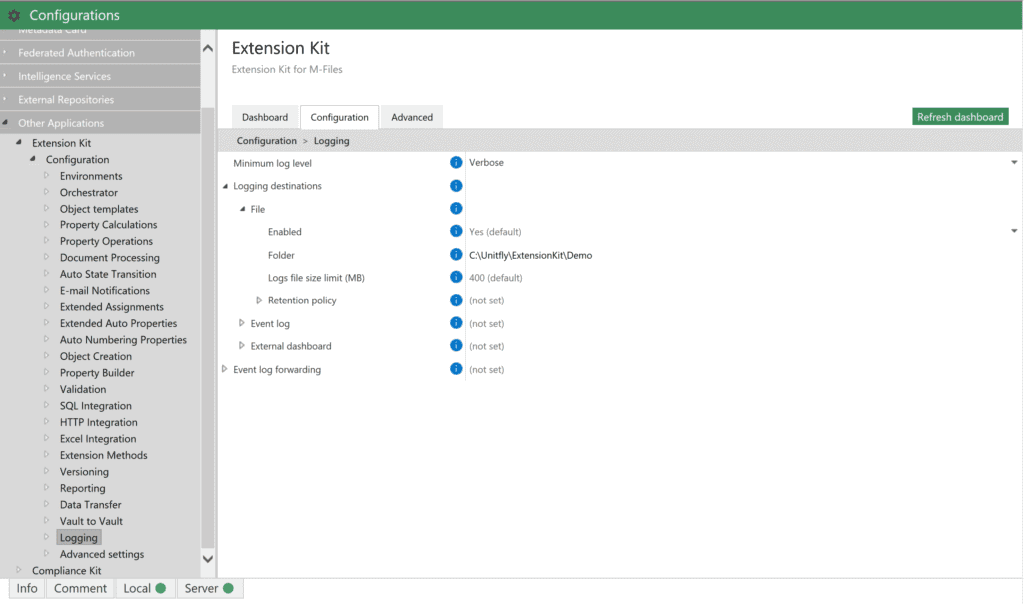Open Orchestrator configuration item
This screenshot has width=1024, height=604.
coord(89,193)
